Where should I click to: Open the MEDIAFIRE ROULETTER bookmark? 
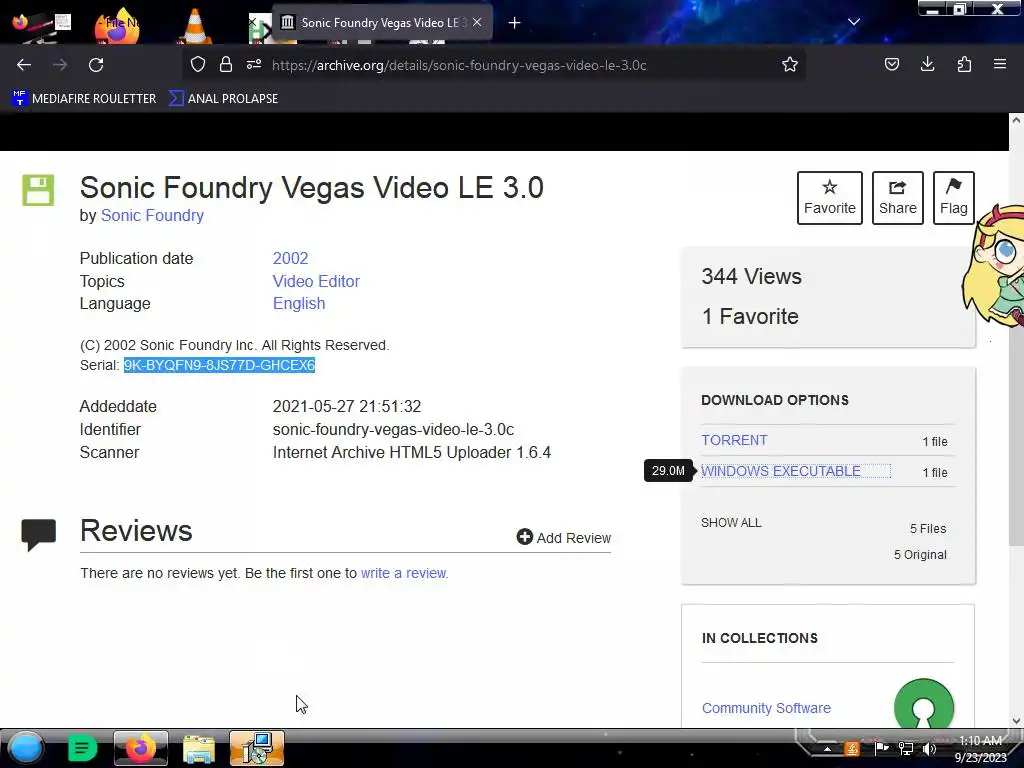point(84,99)
